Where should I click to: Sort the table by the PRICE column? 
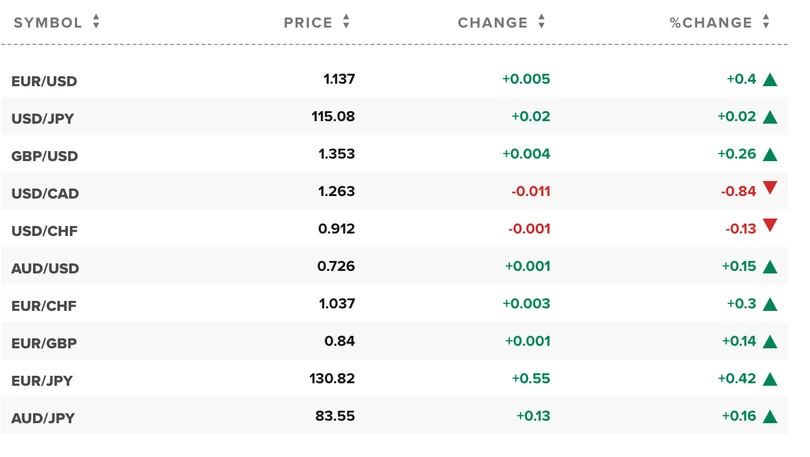pyautogui.click(x=317, y=22)
